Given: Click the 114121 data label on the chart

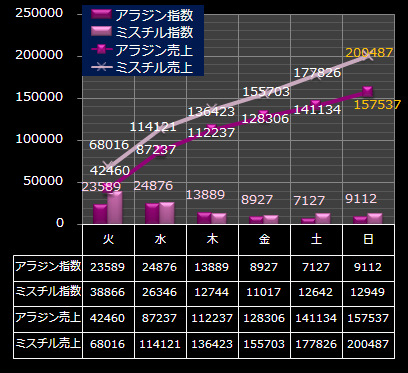Looking at the screenshot, I should (153, 127).
